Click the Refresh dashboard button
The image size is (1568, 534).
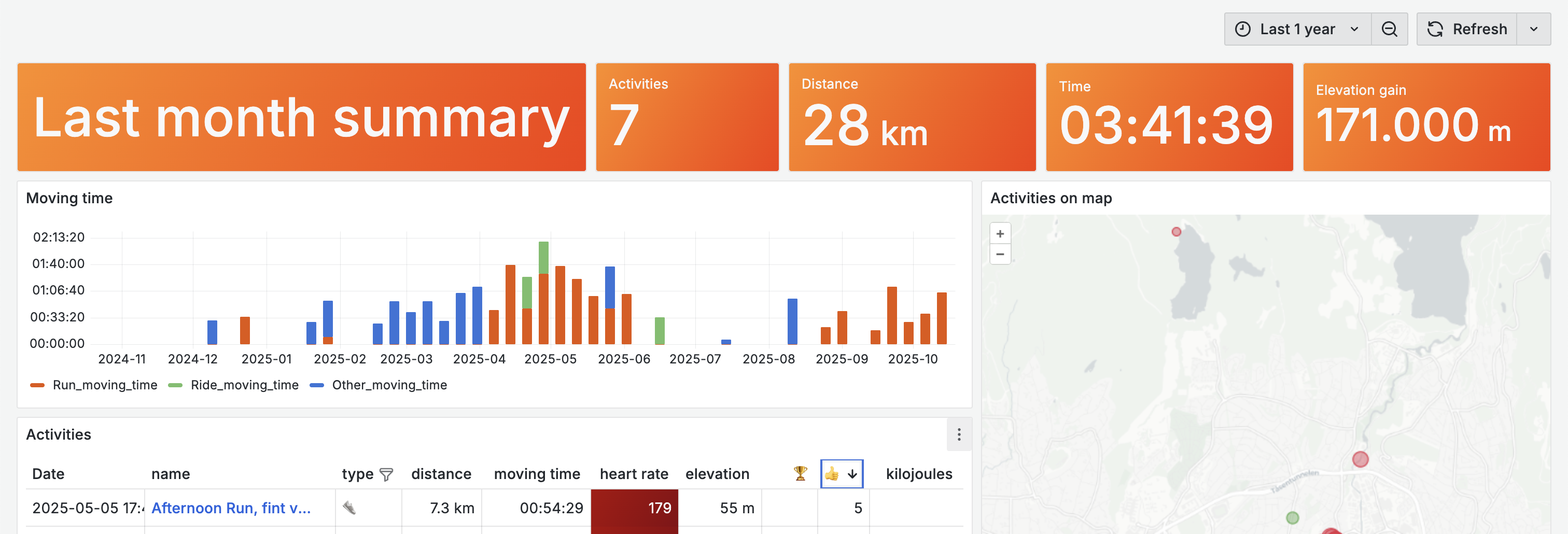[x=1467, y=29]
